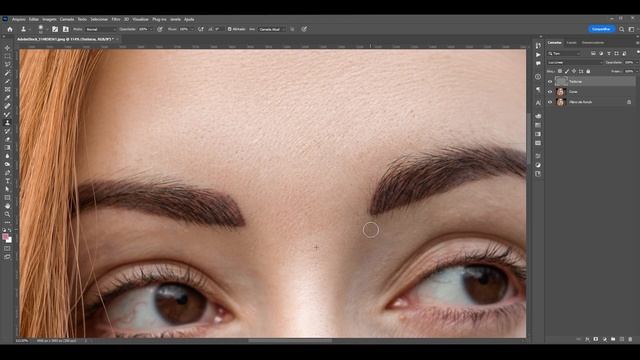Open the Filtro menu
This screenshot has height=360, width=640.
116,19
